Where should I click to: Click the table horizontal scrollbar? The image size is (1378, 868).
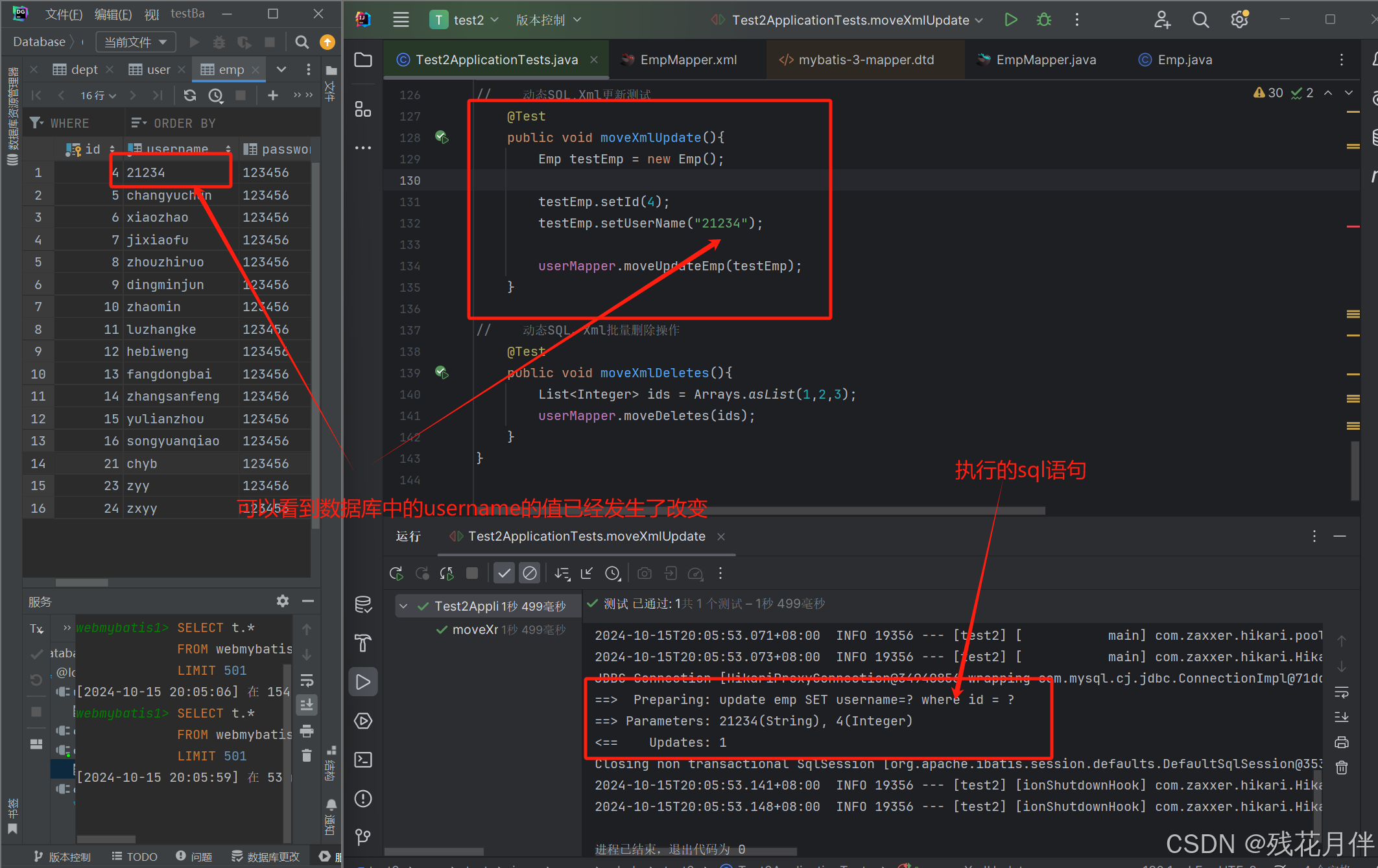click(82, 582)
